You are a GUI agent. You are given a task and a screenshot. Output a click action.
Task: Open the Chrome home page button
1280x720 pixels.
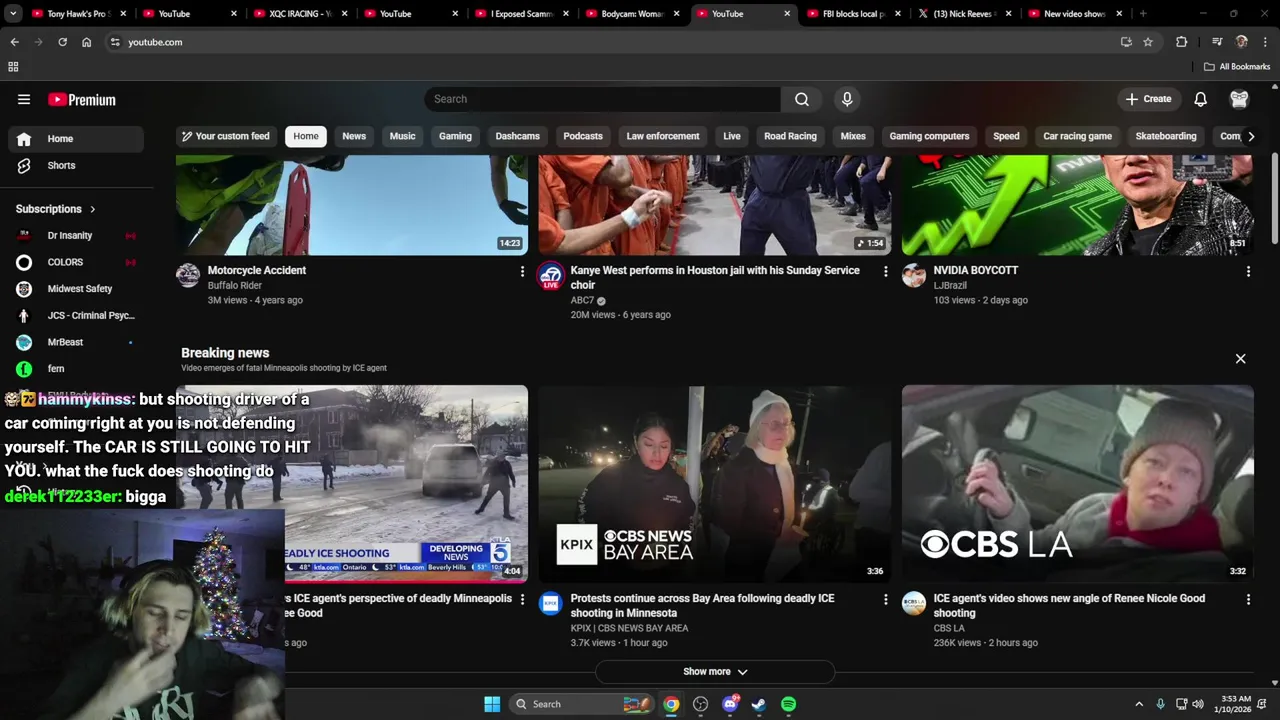tap(86, 42)
